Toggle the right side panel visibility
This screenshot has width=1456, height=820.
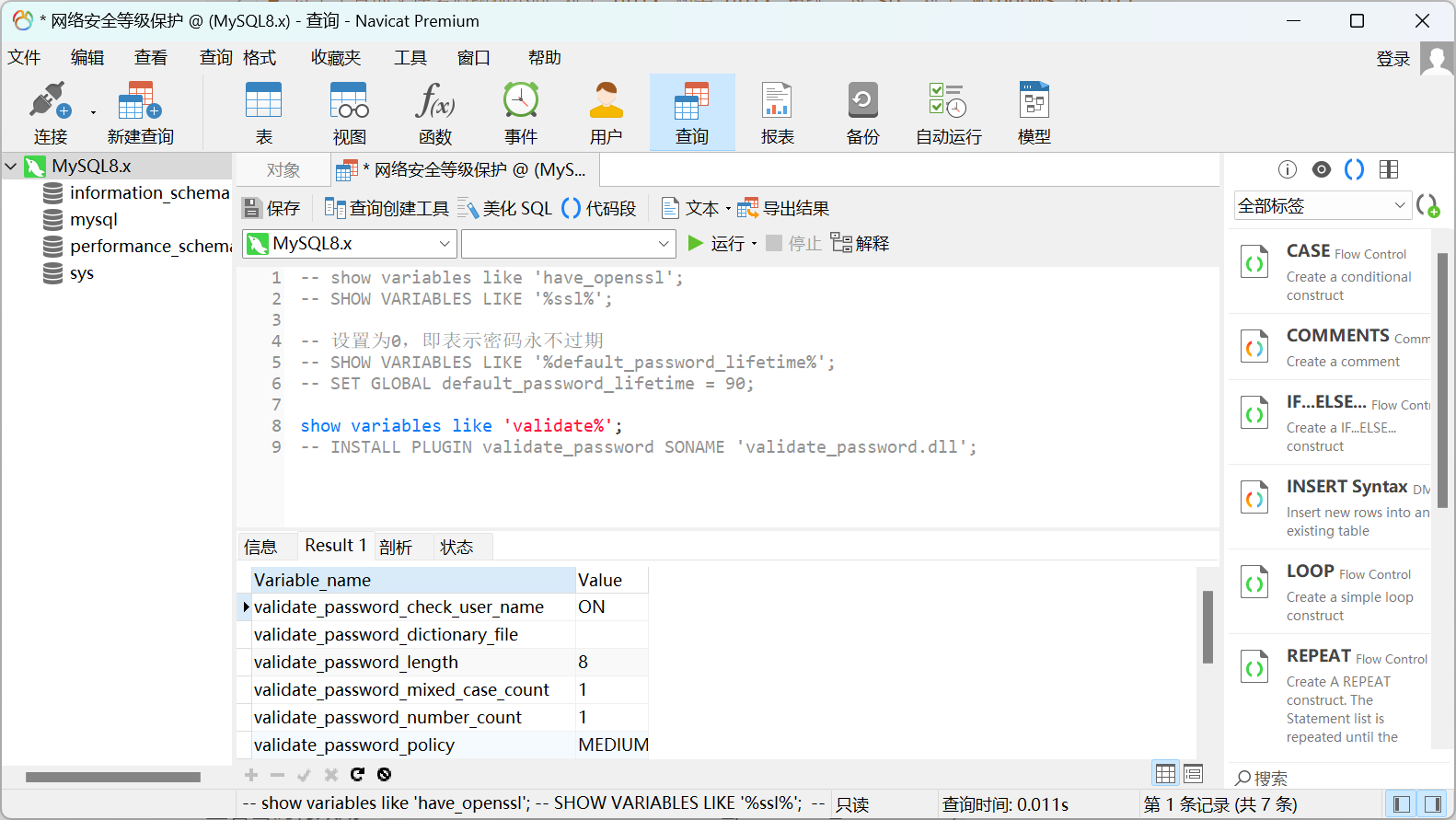(x=1432, y=804)
